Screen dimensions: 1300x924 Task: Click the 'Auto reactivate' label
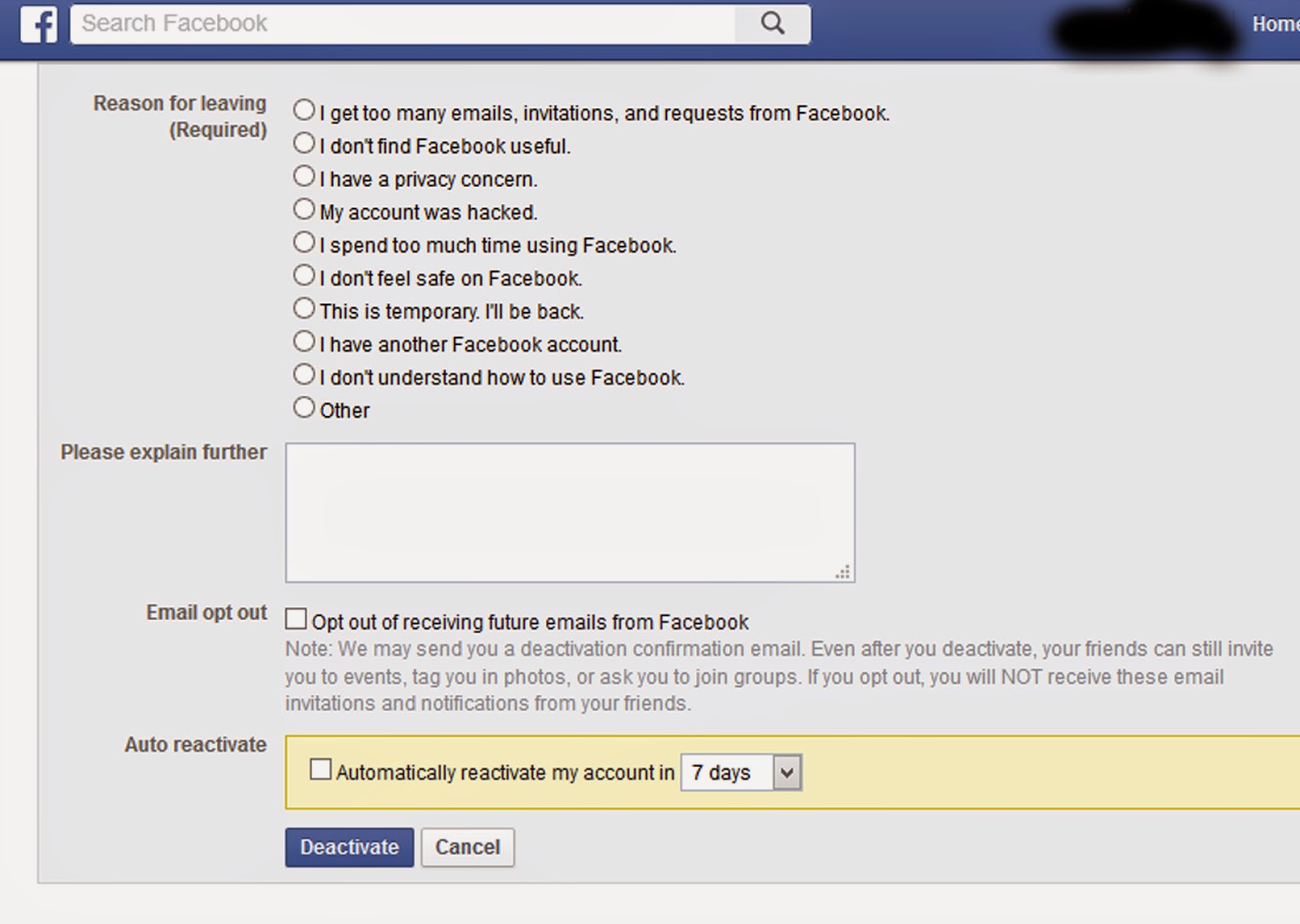coord(195,744)
